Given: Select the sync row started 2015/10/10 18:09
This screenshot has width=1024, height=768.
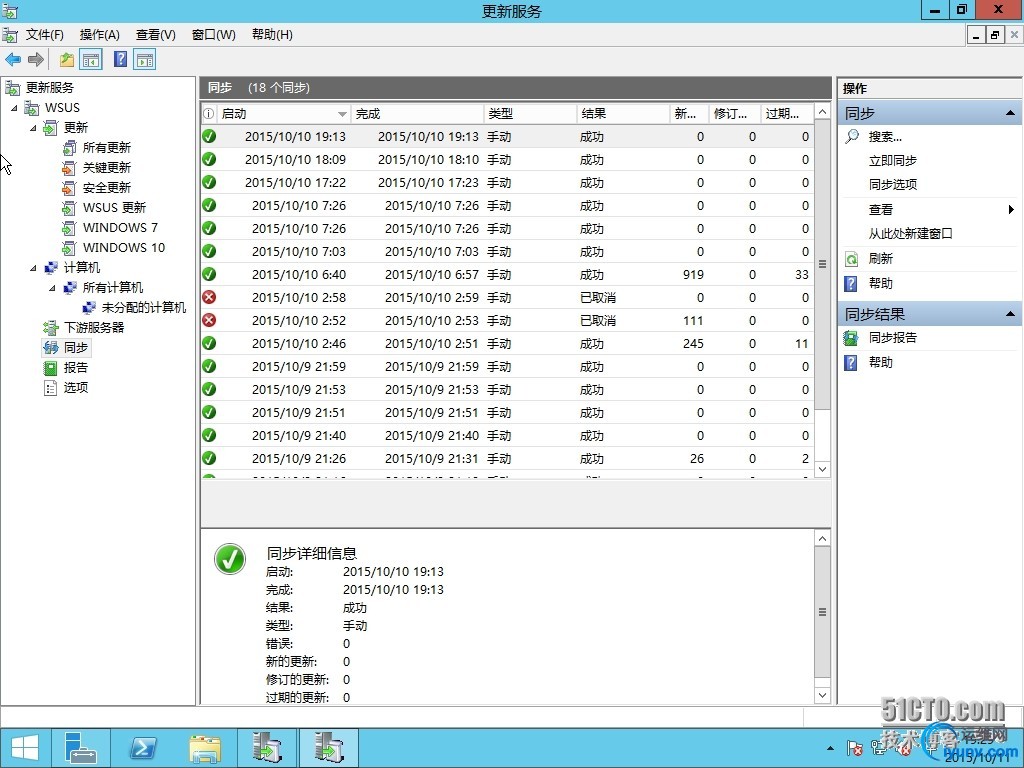Looking at the screenshot, I should [508, 159].
